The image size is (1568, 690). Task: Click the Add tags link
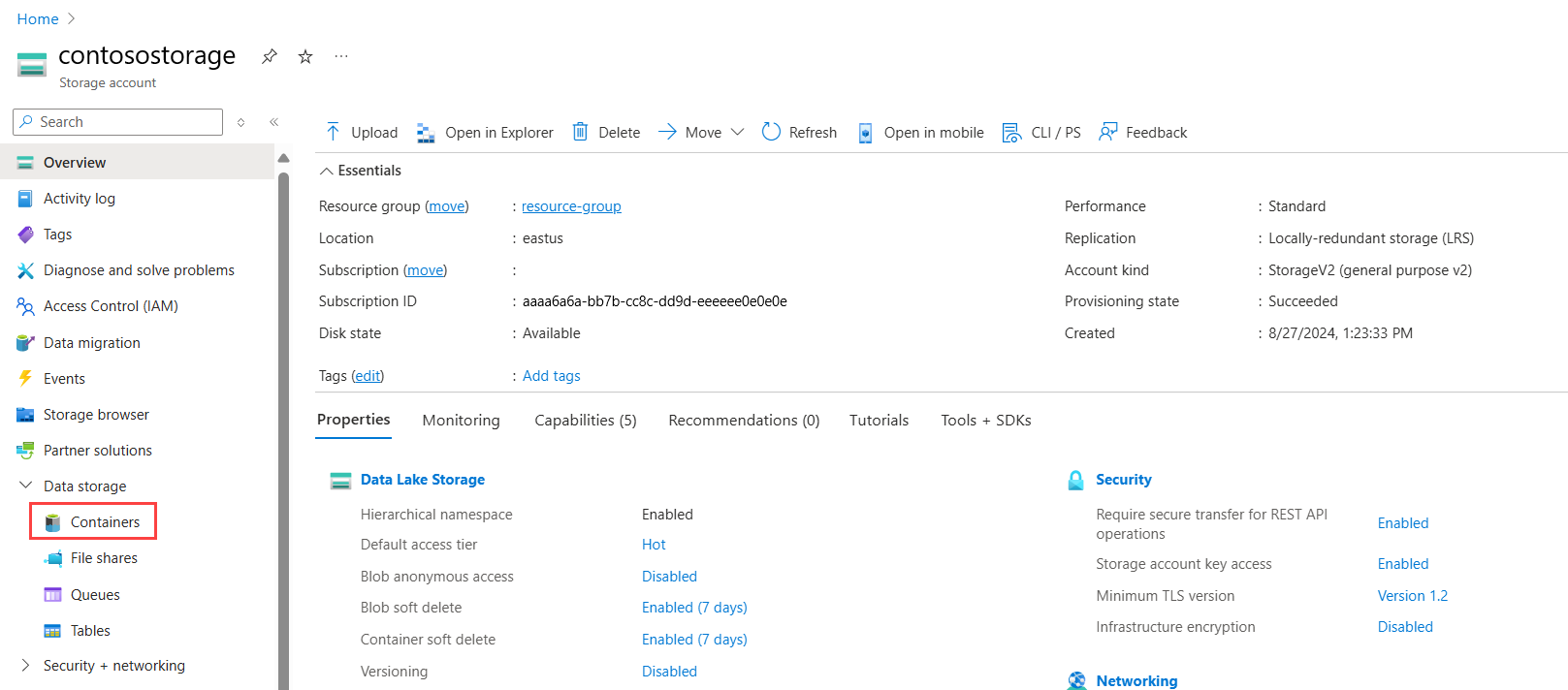pyautogui.click(x=551, y=376)
